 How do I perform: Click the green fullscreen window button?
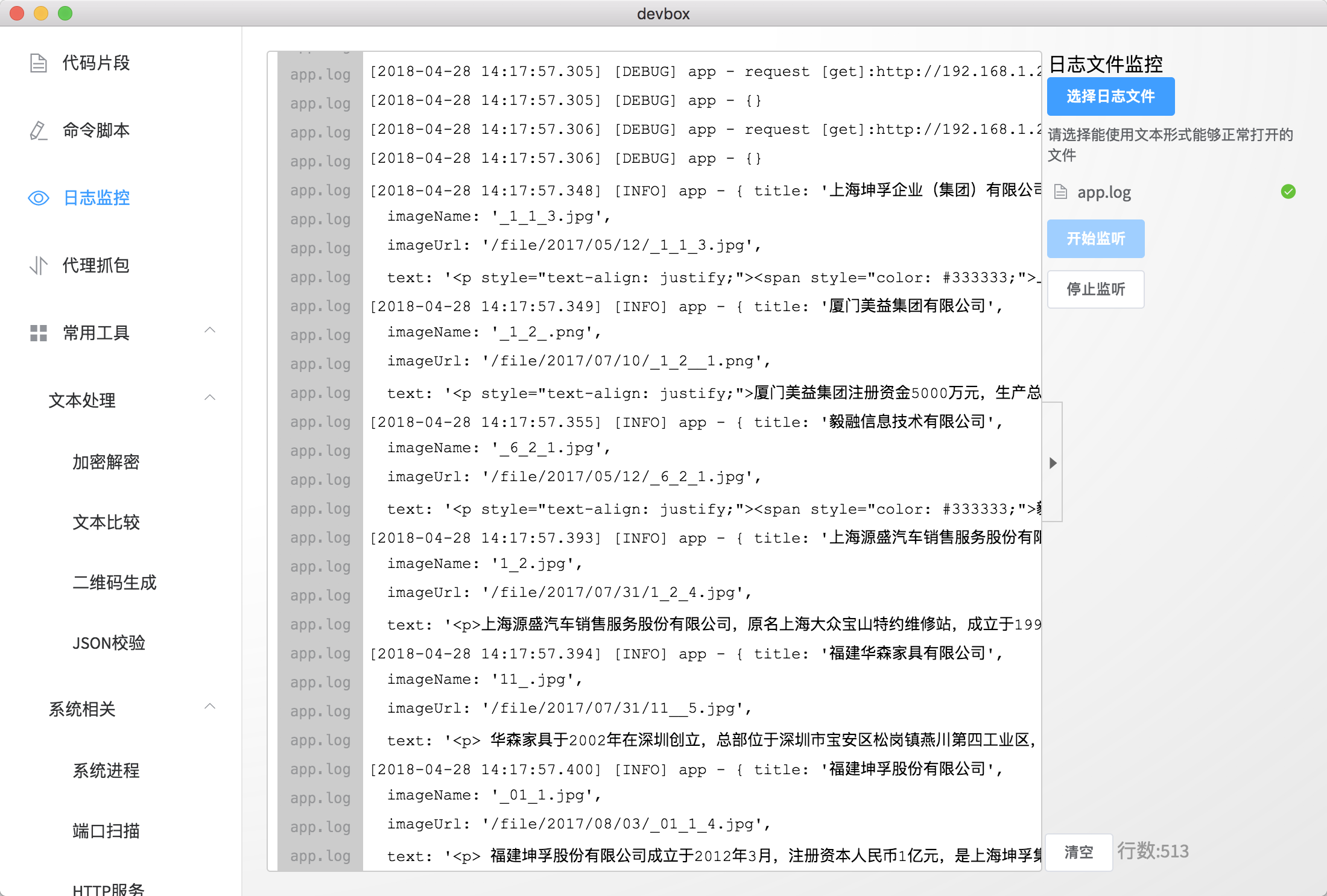pyautogui.click(x=65, y=13)
